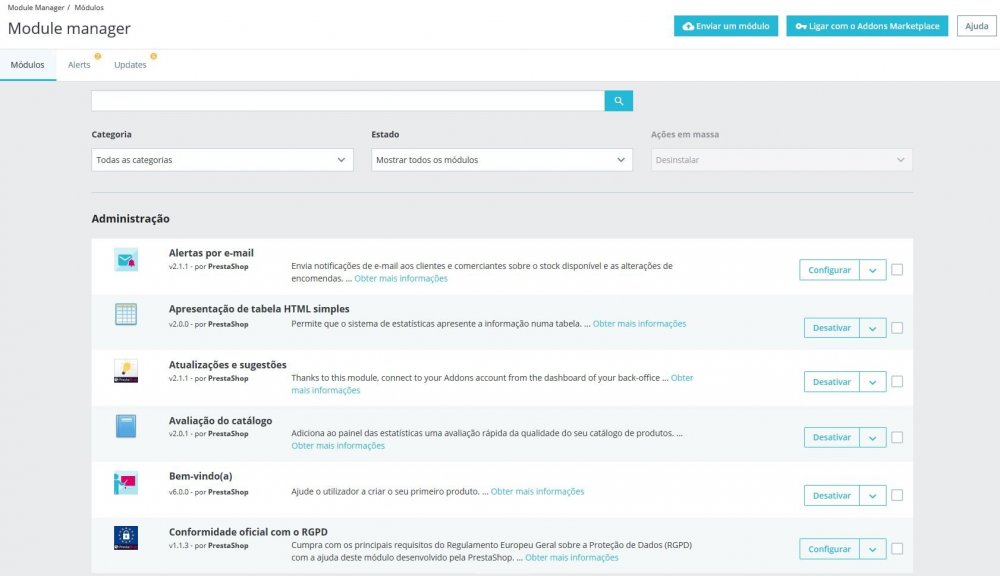Click the Updates tab notification badge

153,56
